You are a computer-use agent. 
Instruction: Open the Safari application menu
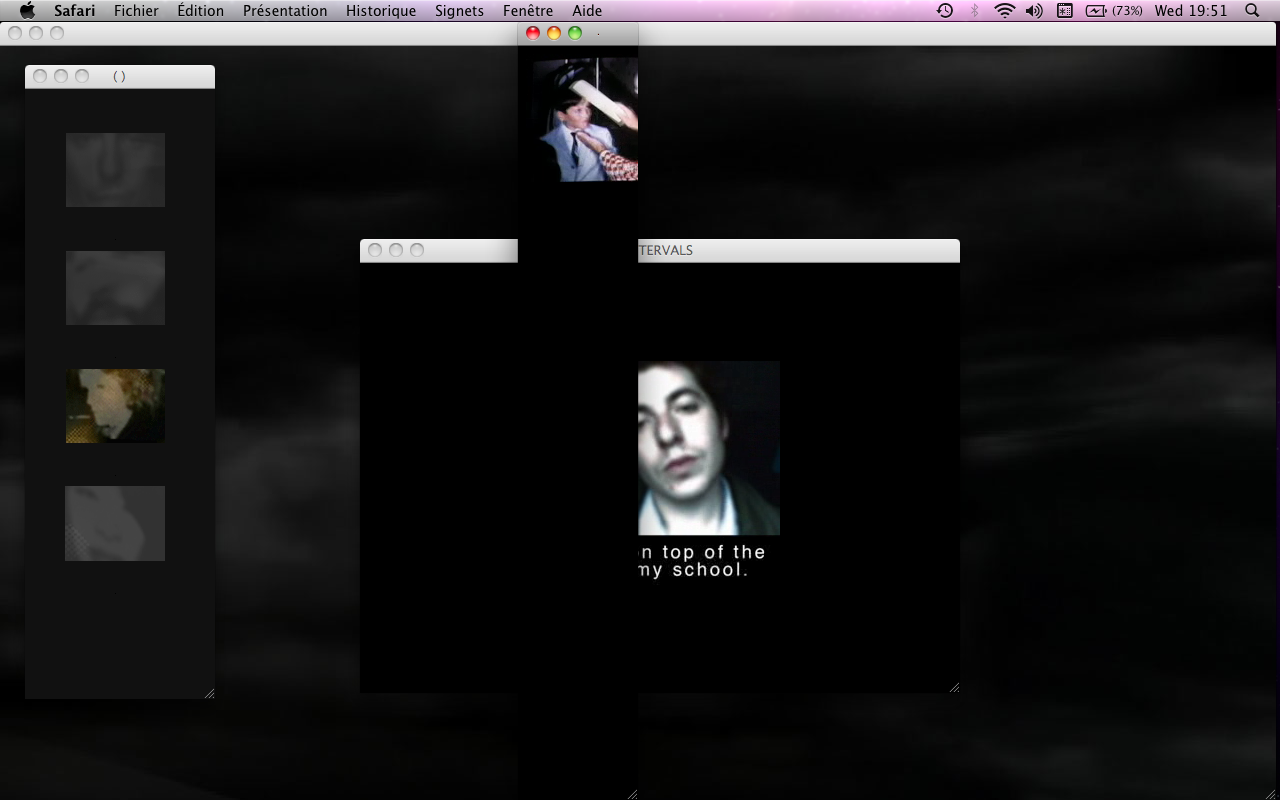[74, 11]
